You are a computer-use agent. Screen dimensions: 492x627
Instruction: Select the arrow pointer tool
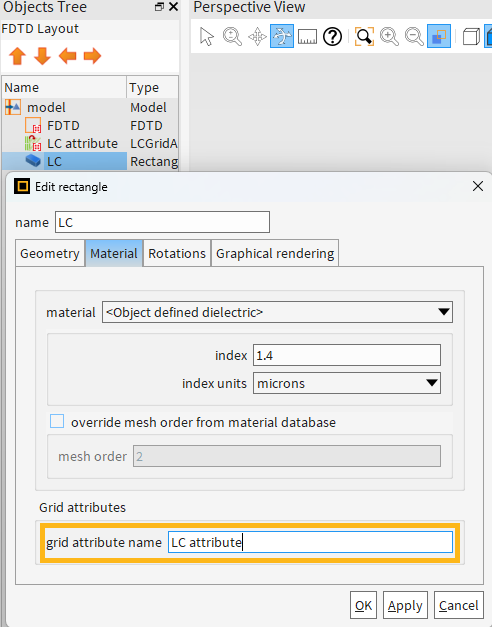207,36
